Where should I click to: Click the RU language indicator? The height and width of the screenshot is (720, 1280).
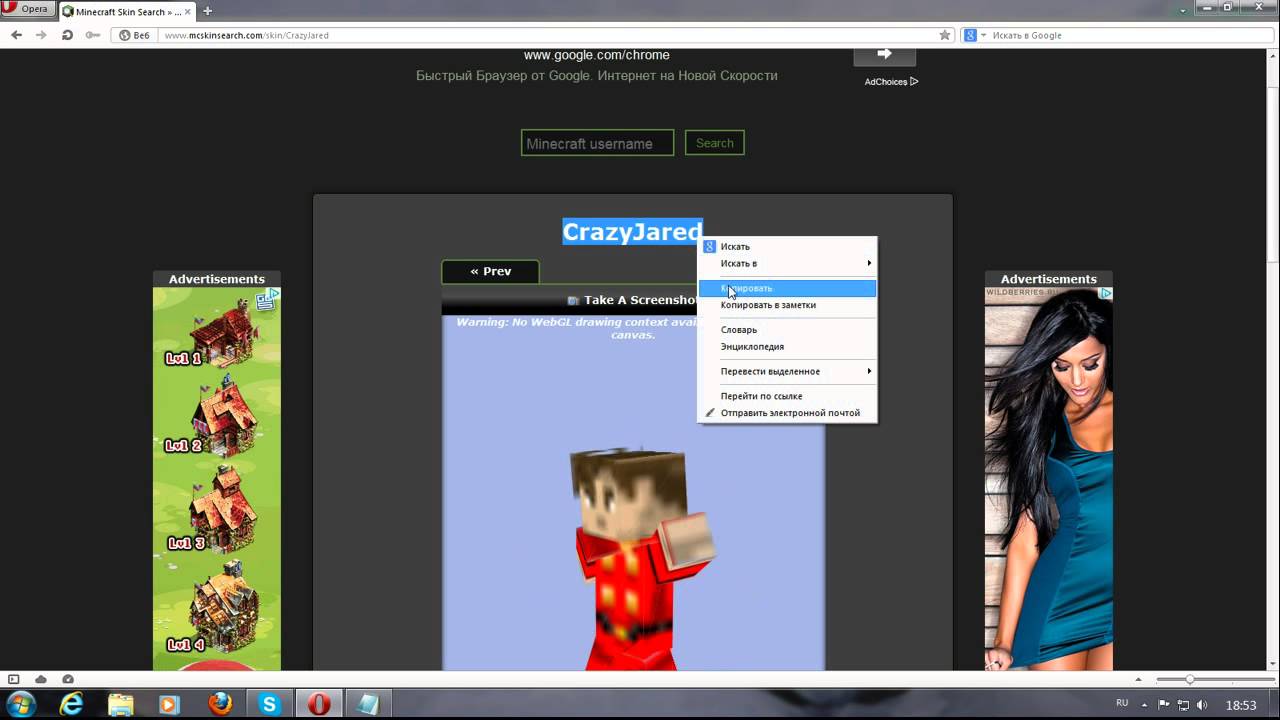[x=1122, y=704]
